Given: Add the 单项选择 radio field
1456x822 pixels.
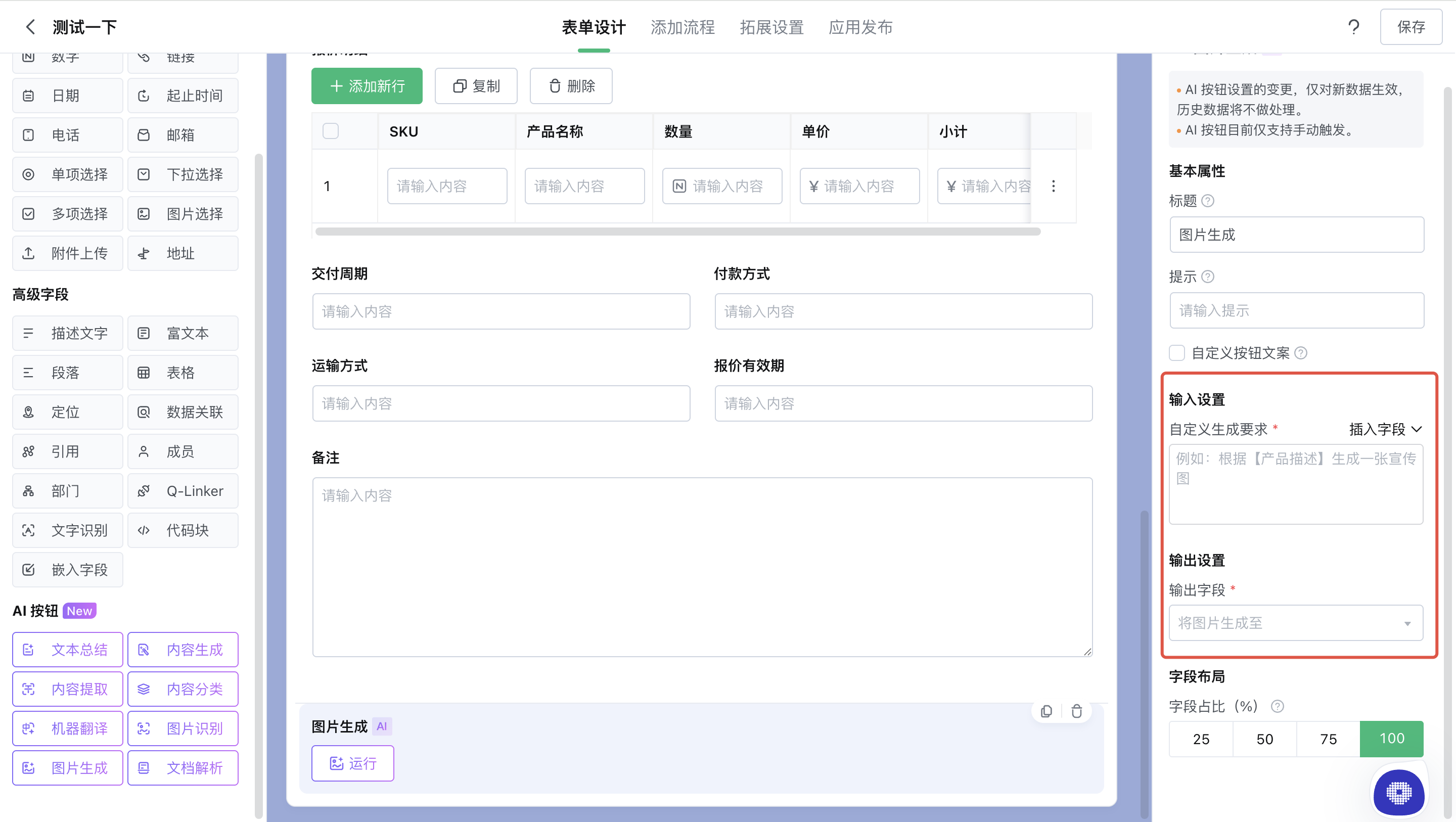Looking at the screenshot, I should click(67, 174).
